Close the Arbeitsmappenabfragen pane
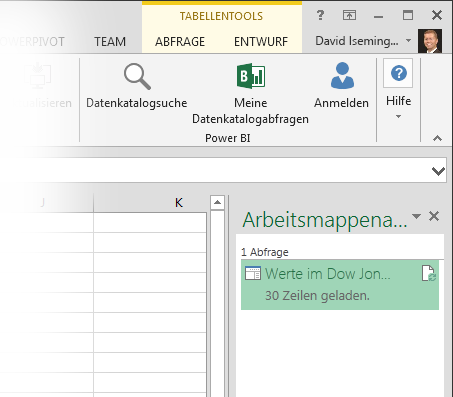The width and height of the screenshot is (453, 397). coord(434,216)
